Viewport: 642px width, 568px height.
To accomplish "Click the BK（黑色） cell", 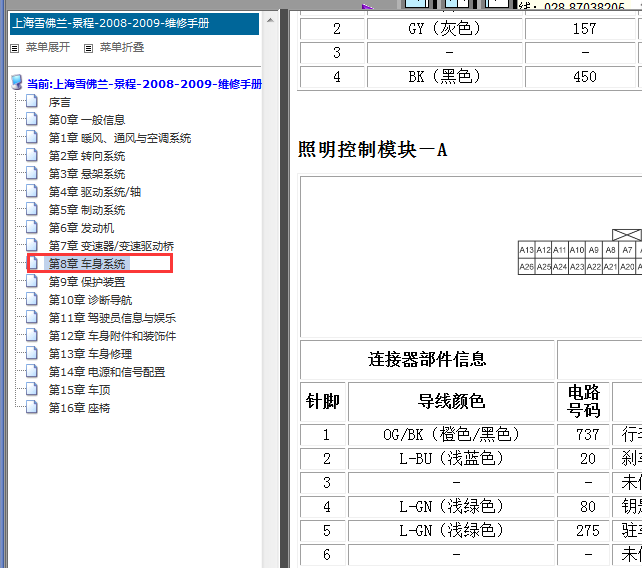I will coord(445,77).
